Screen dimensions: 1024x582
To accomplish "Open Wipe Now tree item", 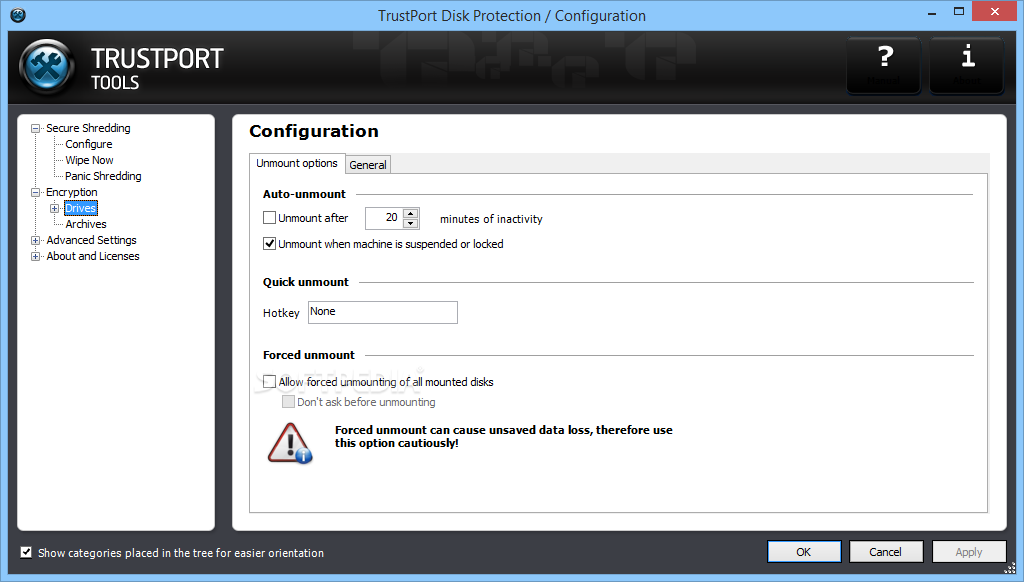I will [x=89, y=160].
